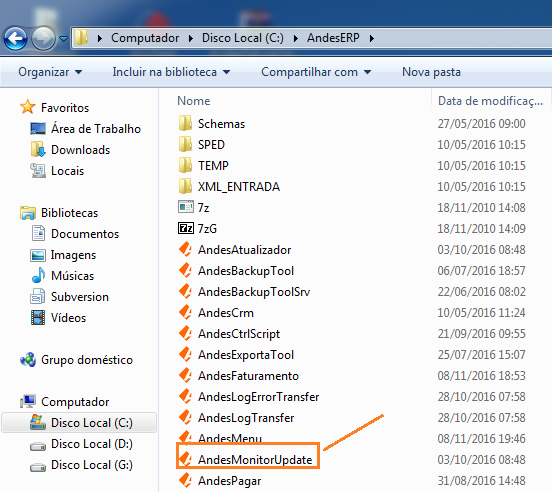Open Incluir na biblioteca dropdown
The image size is (552, 492).
(171, 72)
